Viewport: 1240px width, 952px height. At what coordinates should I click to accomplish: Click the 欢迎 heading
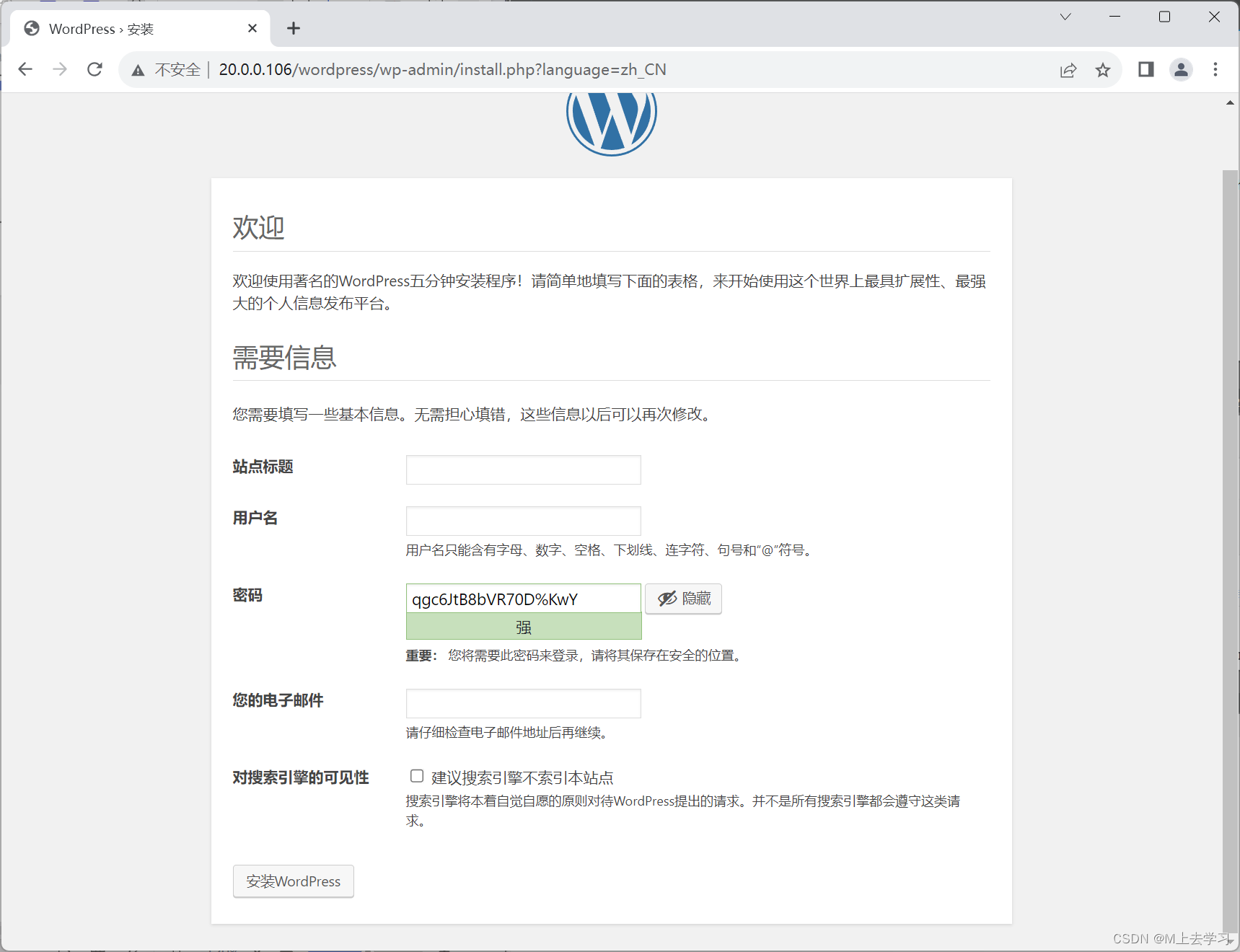pyautogui.click(x=258, y=227)
